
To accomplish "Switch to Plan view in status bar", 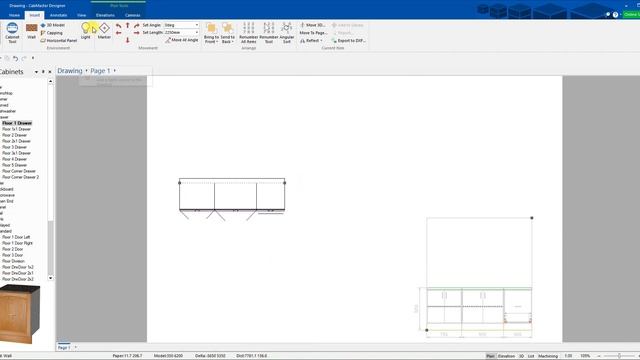I will 490,356.
